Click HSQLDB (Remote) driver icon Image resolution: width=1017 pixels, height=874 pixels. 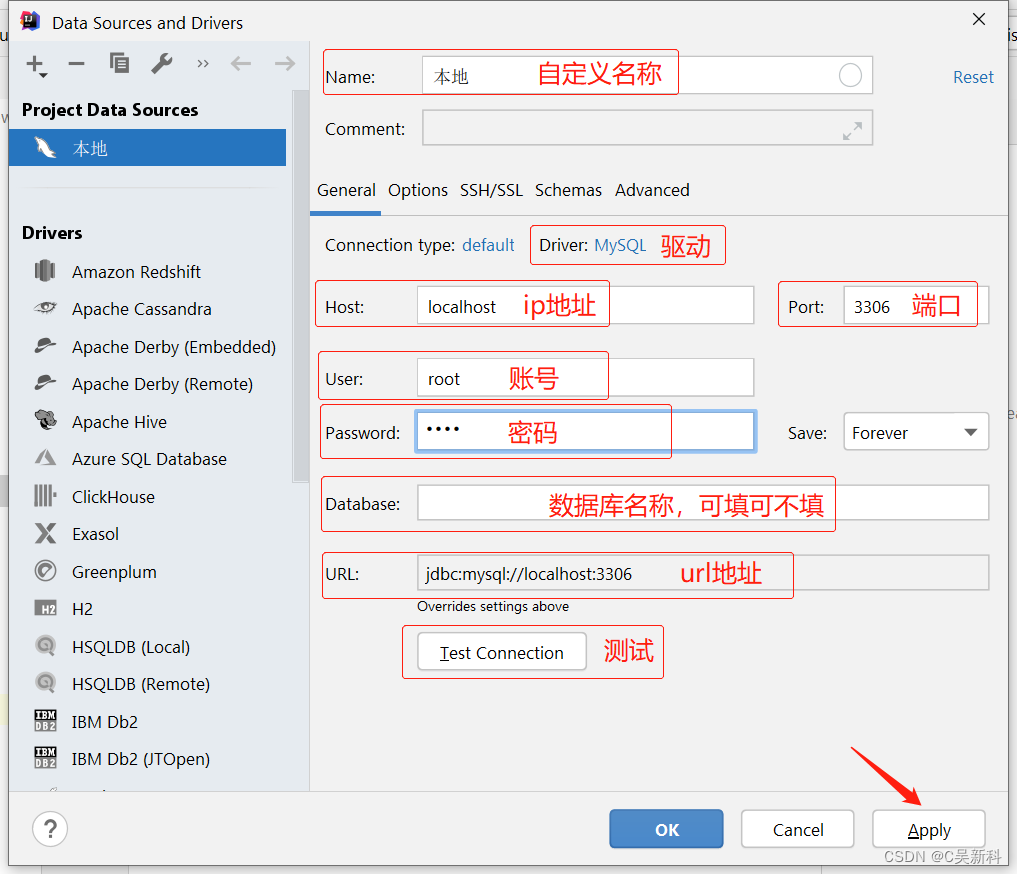click(45, 683)
